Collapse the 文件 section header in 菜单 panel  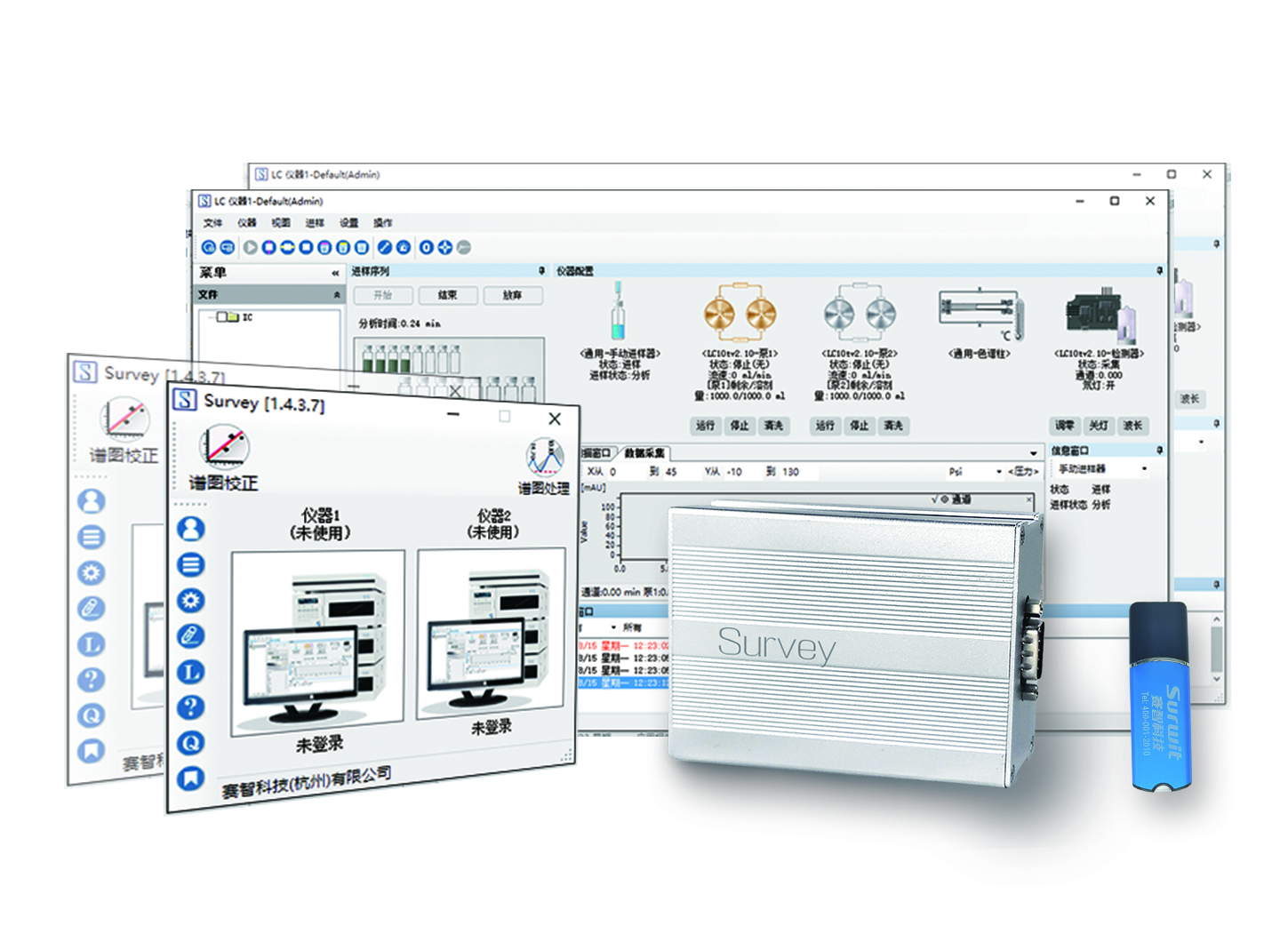[x=337, y=294]
